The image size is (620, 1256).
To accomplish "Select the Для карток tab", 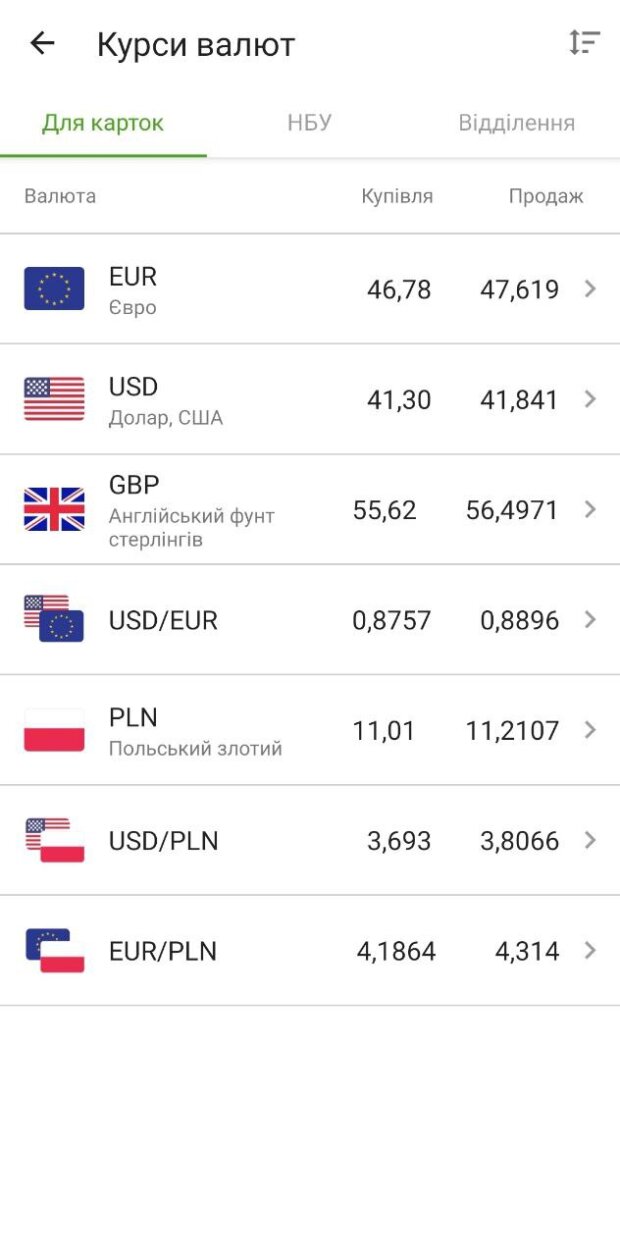I will (x=103, y=123).
